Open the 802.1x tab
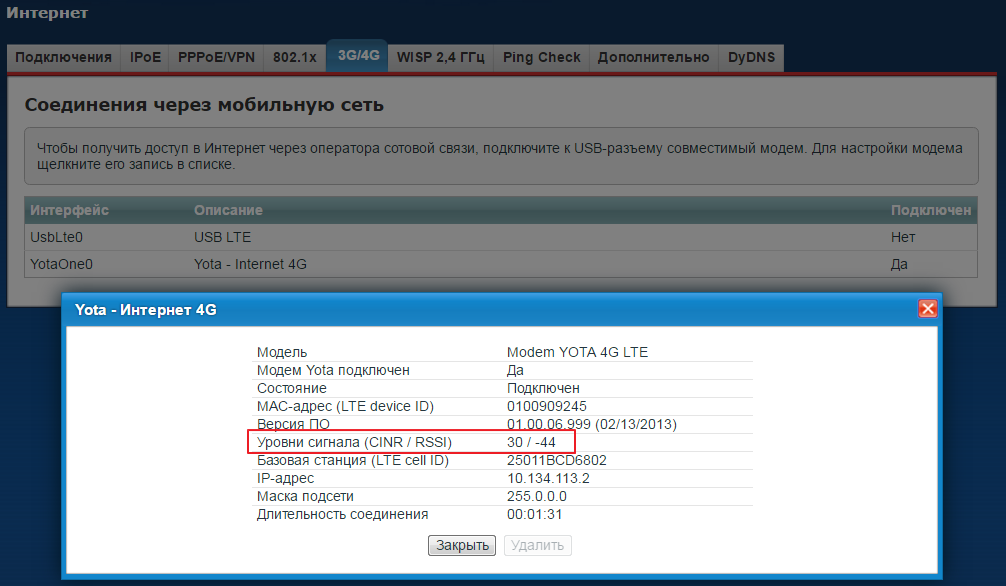Image resolution: width=1006 pixels, height=586 pixels. tap(295, 58)
